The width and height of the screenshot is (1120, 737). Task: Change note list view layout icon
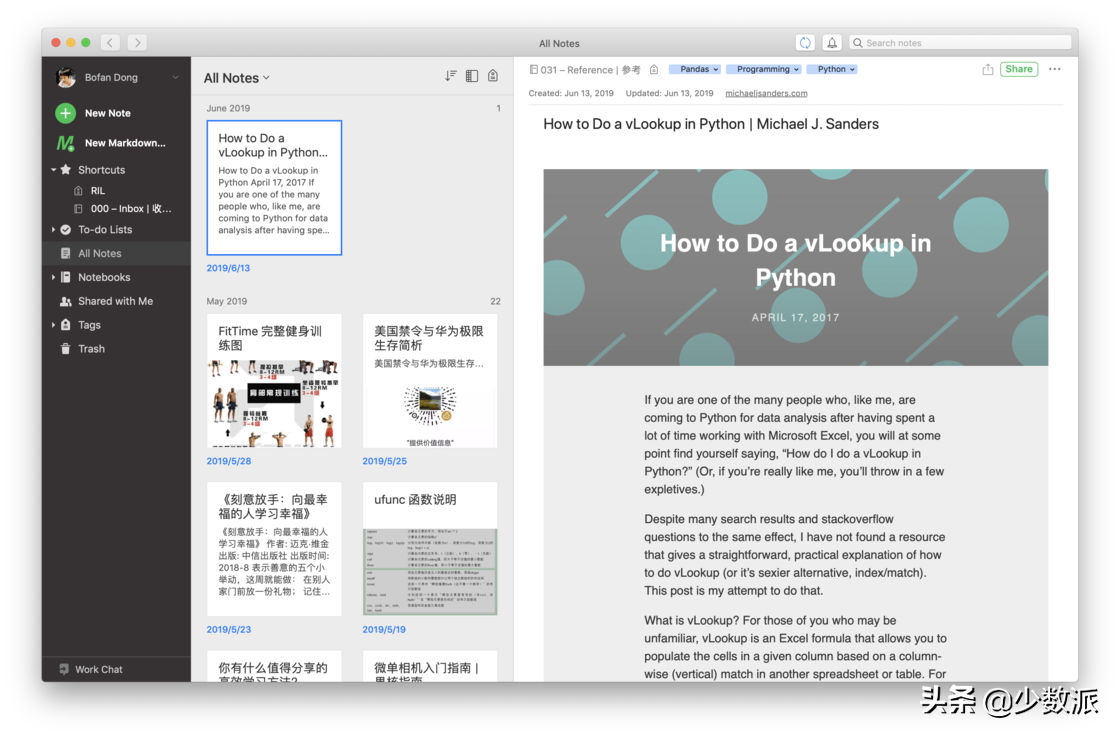pyautogui.click(x=471, y=76)
